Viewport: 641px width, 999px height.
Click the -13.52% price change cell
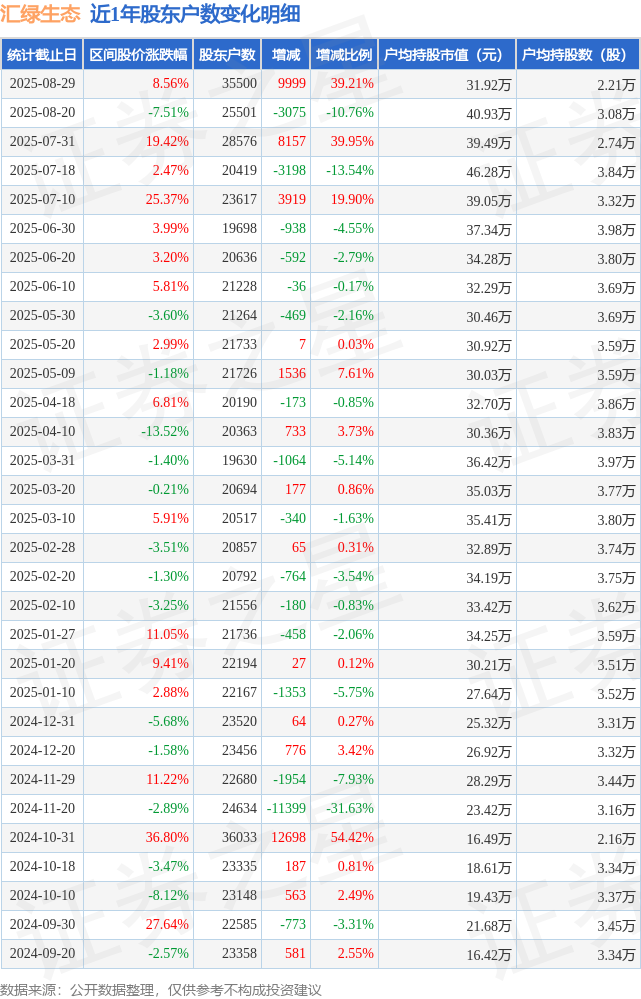pos(165,431)
